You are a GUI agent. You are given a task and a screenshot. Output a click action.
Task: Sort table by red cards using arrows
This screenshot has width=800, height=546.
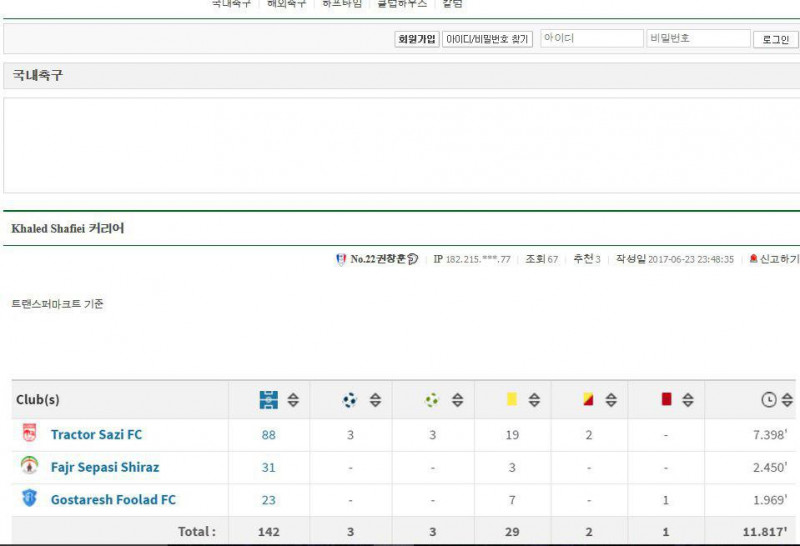tap(688, 400)
